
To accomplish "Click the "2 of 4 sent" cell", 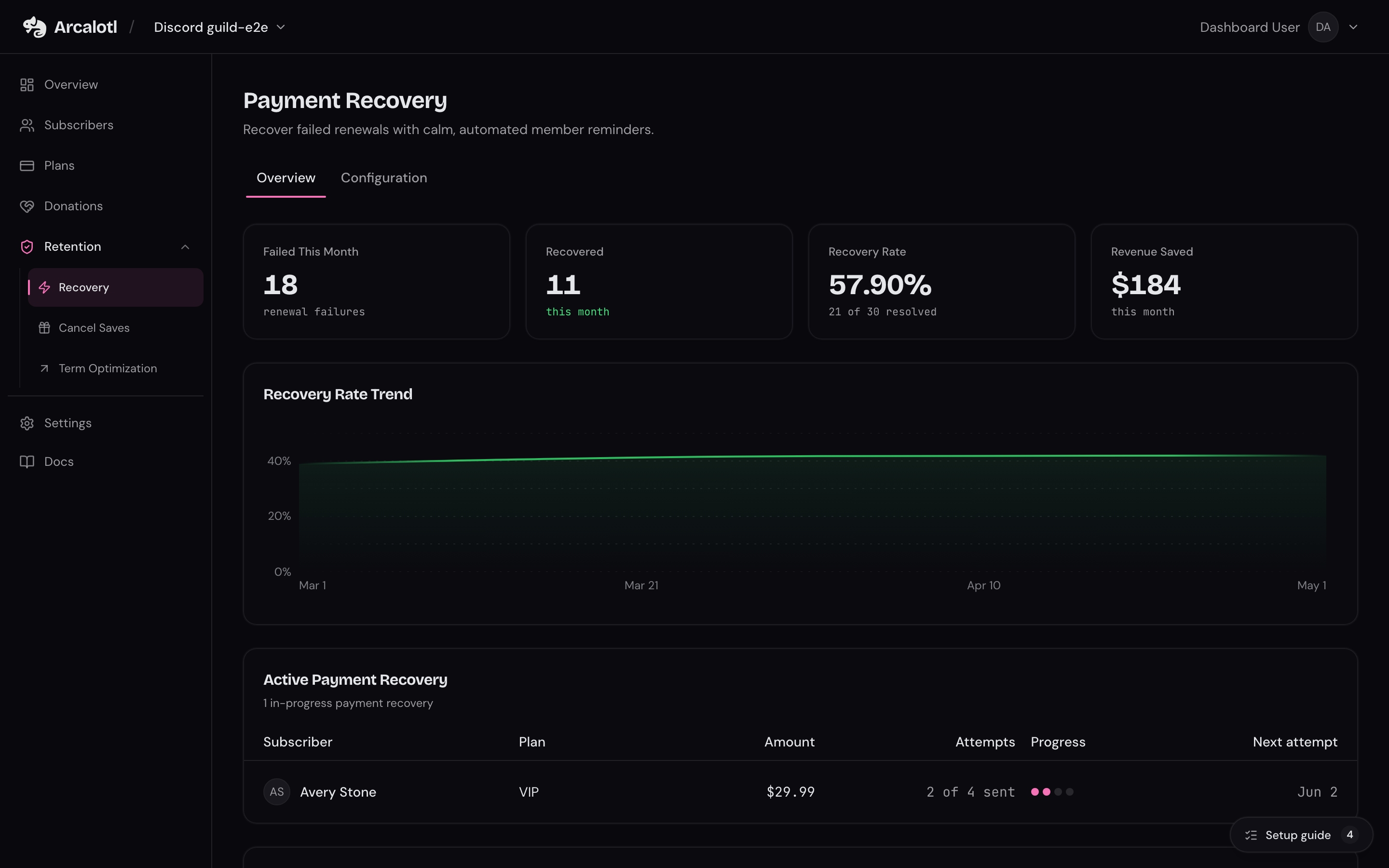I will [970, 792].
